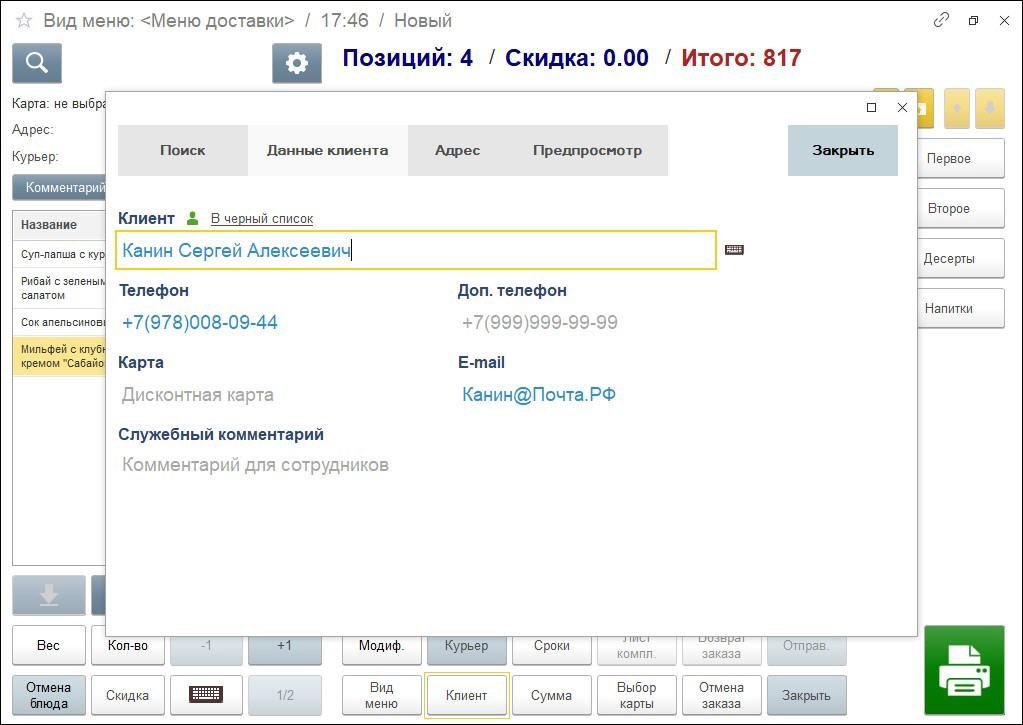Click the Телефон number field
This screenshot has height=725, width=1023.
[280, 323]
